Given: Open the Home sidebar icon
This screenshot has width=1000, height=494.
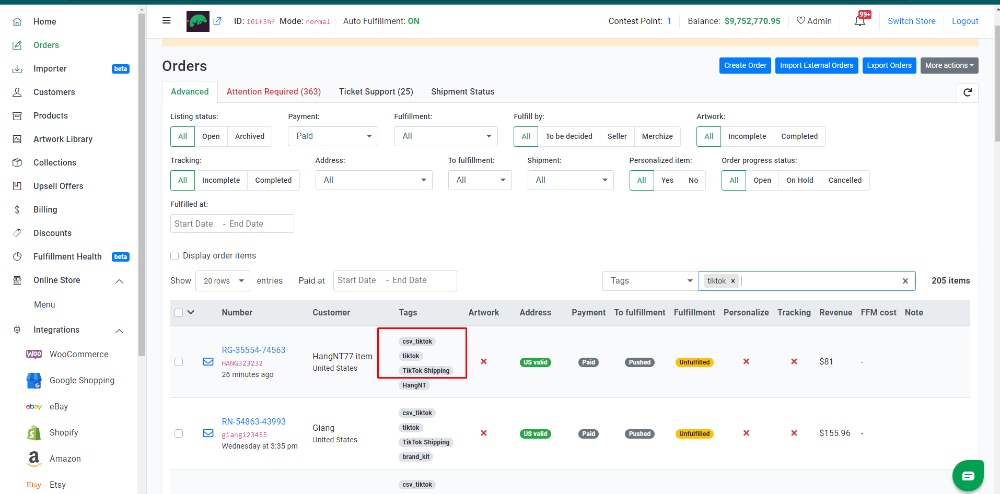Looking at the screenshot, I should (18, 22).
